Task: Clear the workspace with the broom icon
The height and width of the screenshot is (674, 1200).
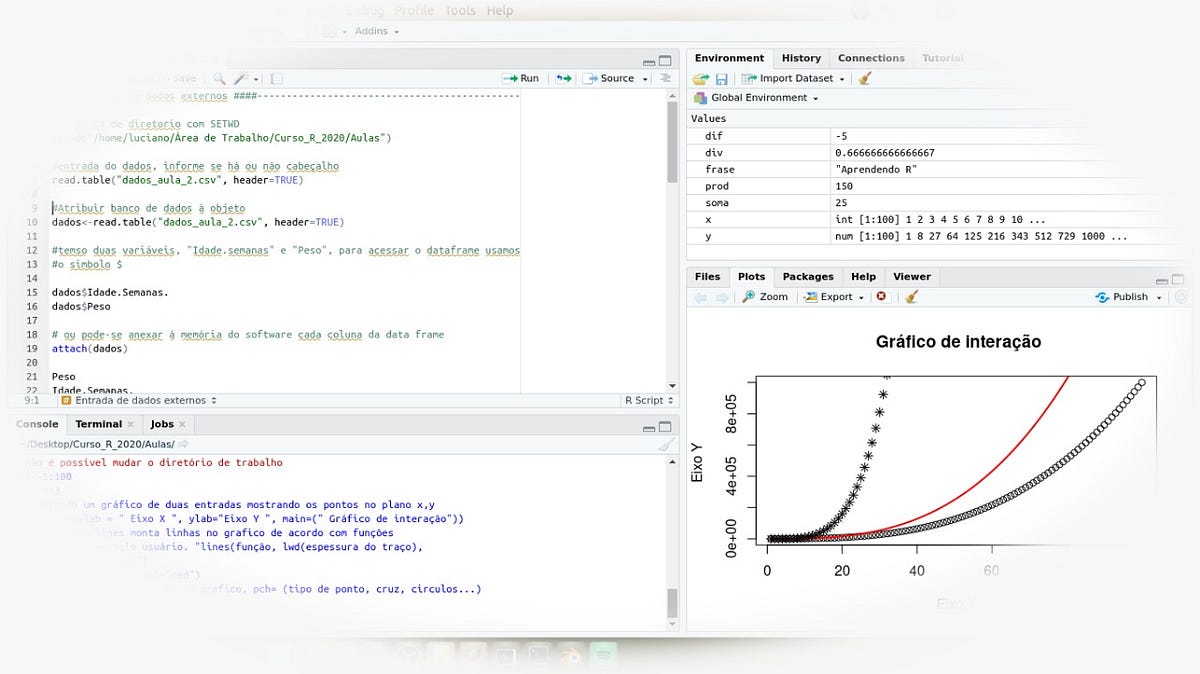Action: click(x=866, y=78)
